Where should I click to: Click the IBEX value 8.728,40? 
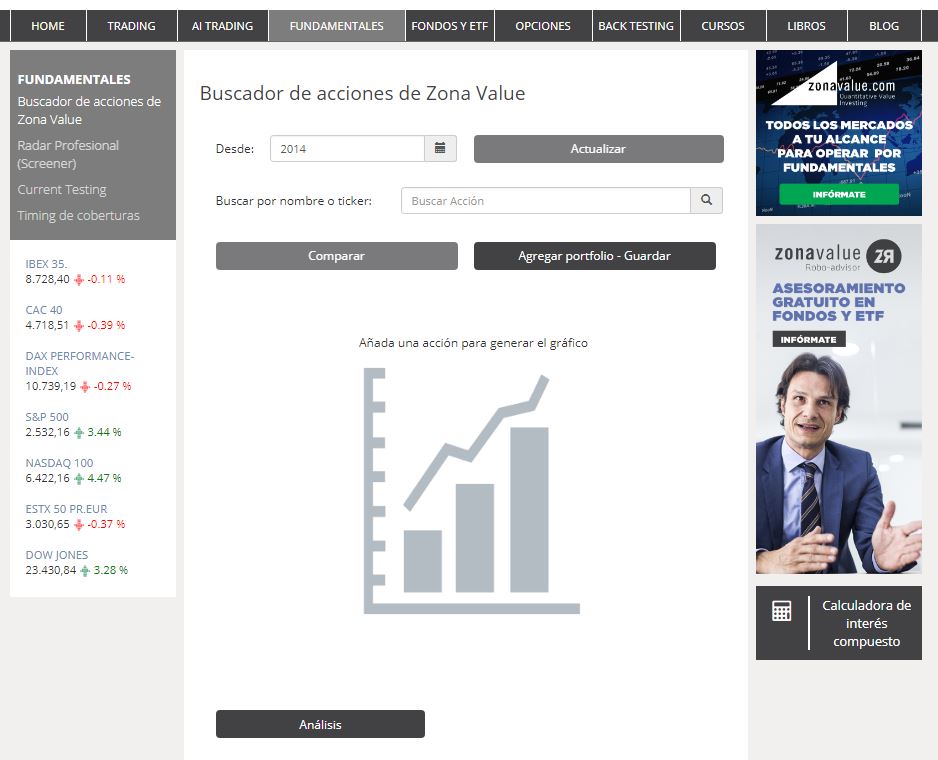[x=47, y=279]
